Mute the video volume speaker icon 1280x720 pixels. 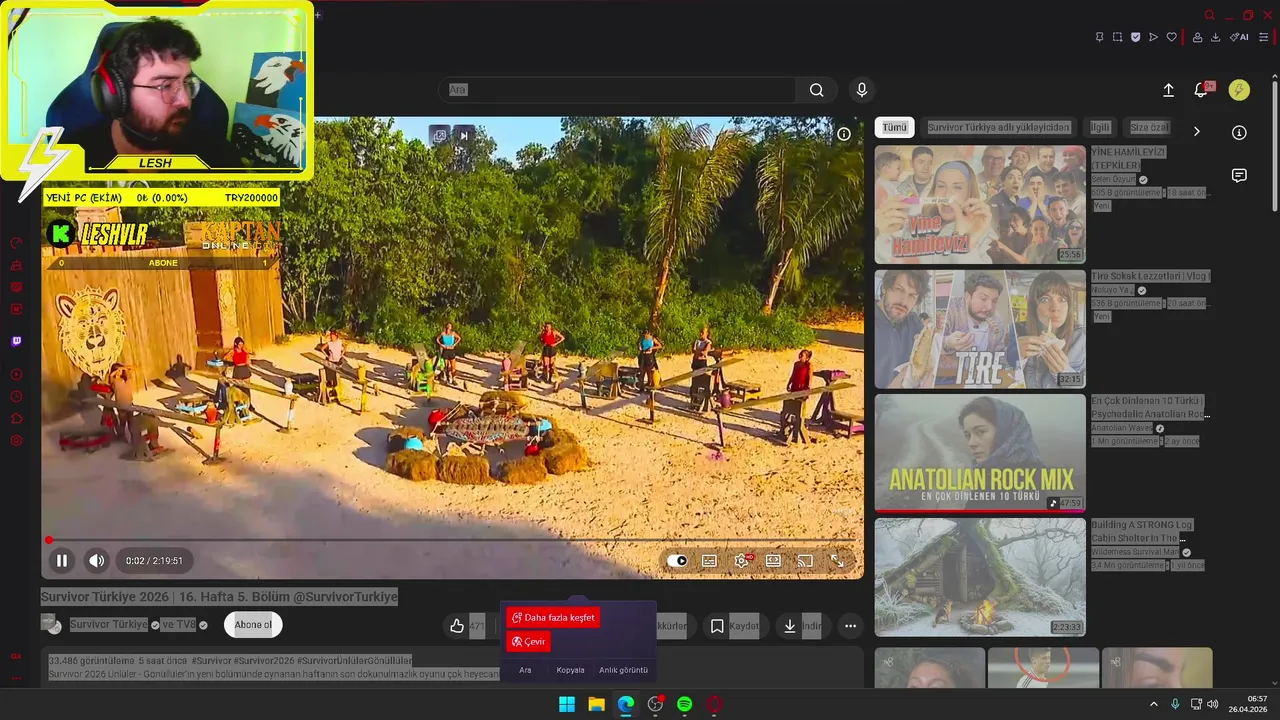coord(96,561)
